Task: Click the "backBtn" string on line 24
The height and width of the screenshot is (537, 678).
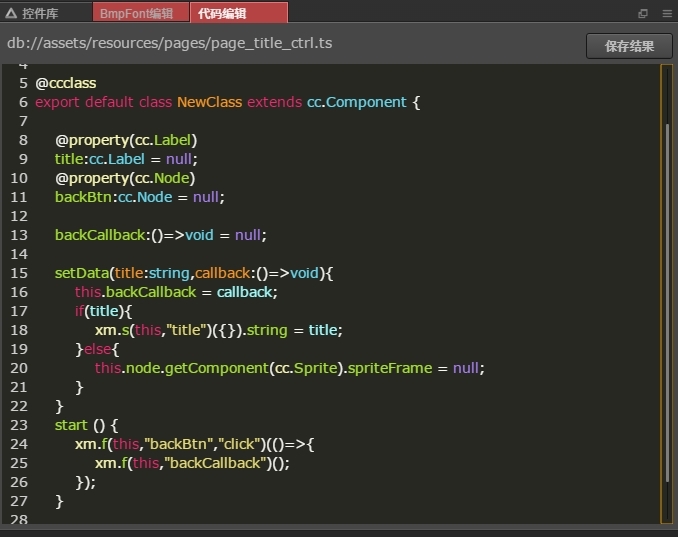Action: click(179, 444)
